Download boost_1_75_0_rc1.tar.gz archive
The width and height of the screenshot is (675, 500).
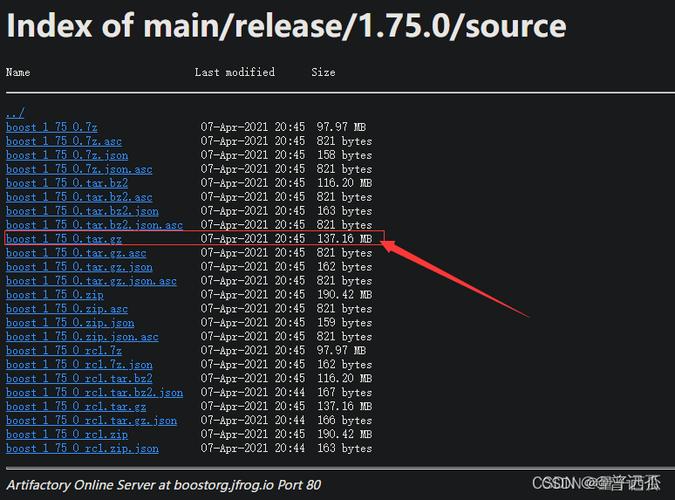pyautogui.click(x=76, y=406)
